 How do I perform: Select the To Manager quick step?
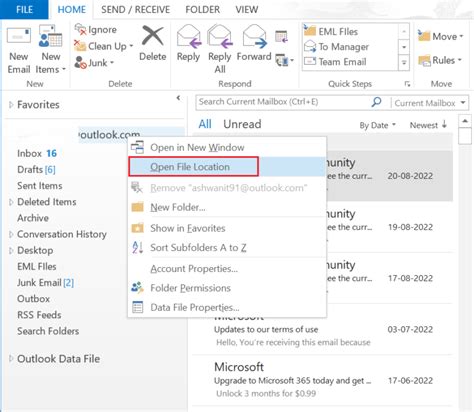[x=351, y=47]
